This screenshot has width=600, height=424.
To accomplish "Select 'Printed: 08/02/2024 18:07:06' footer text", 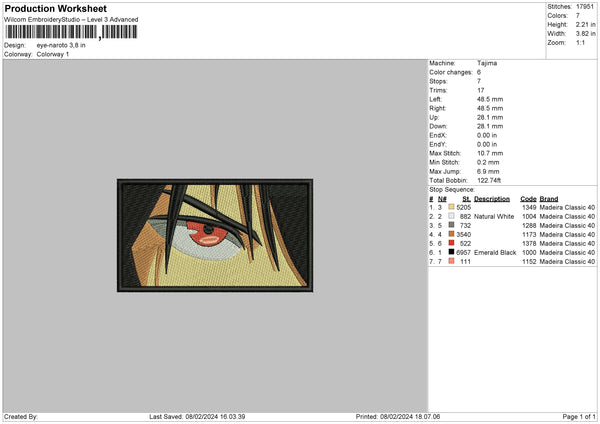I will 398,416.
